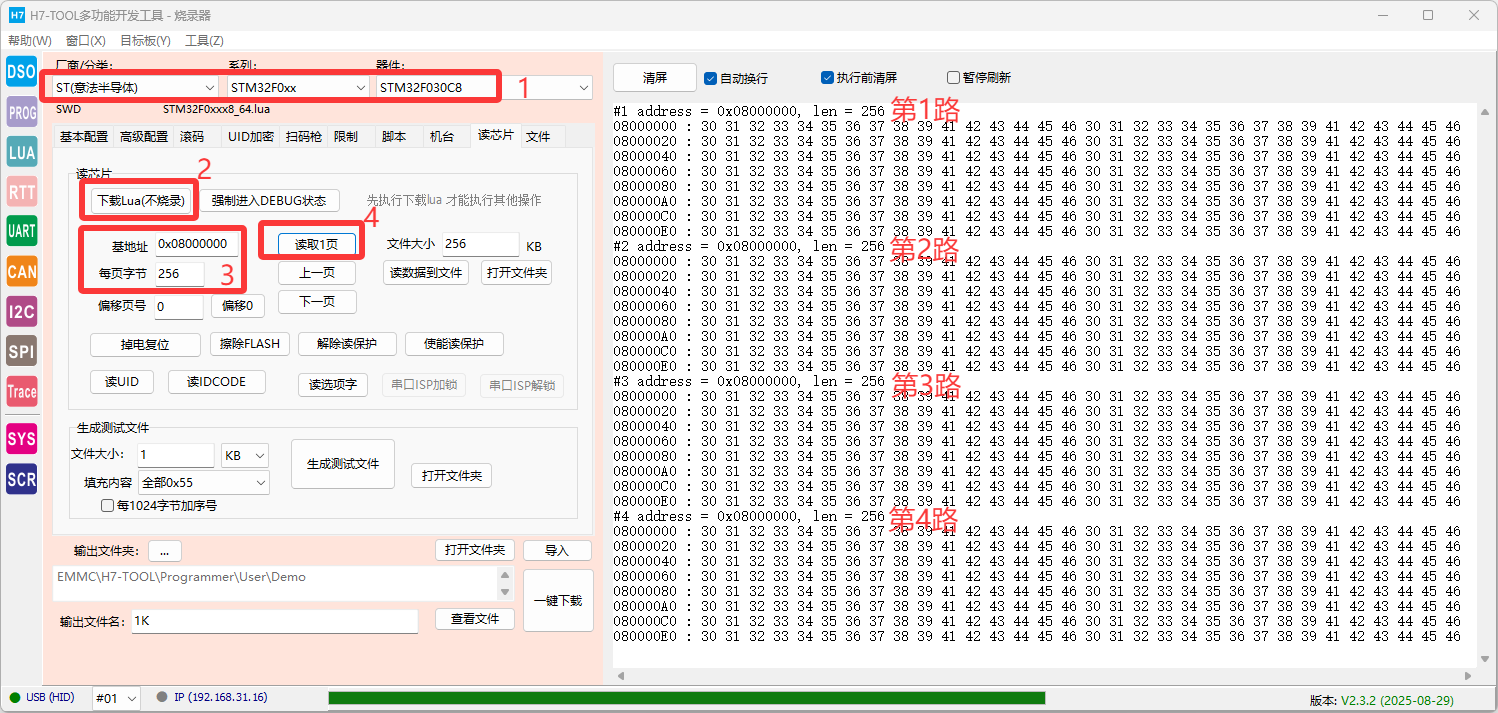Click 强制进入DEBUG状态 button
This screenshot has height=713, width=1498.
click(x=269, y=200)
